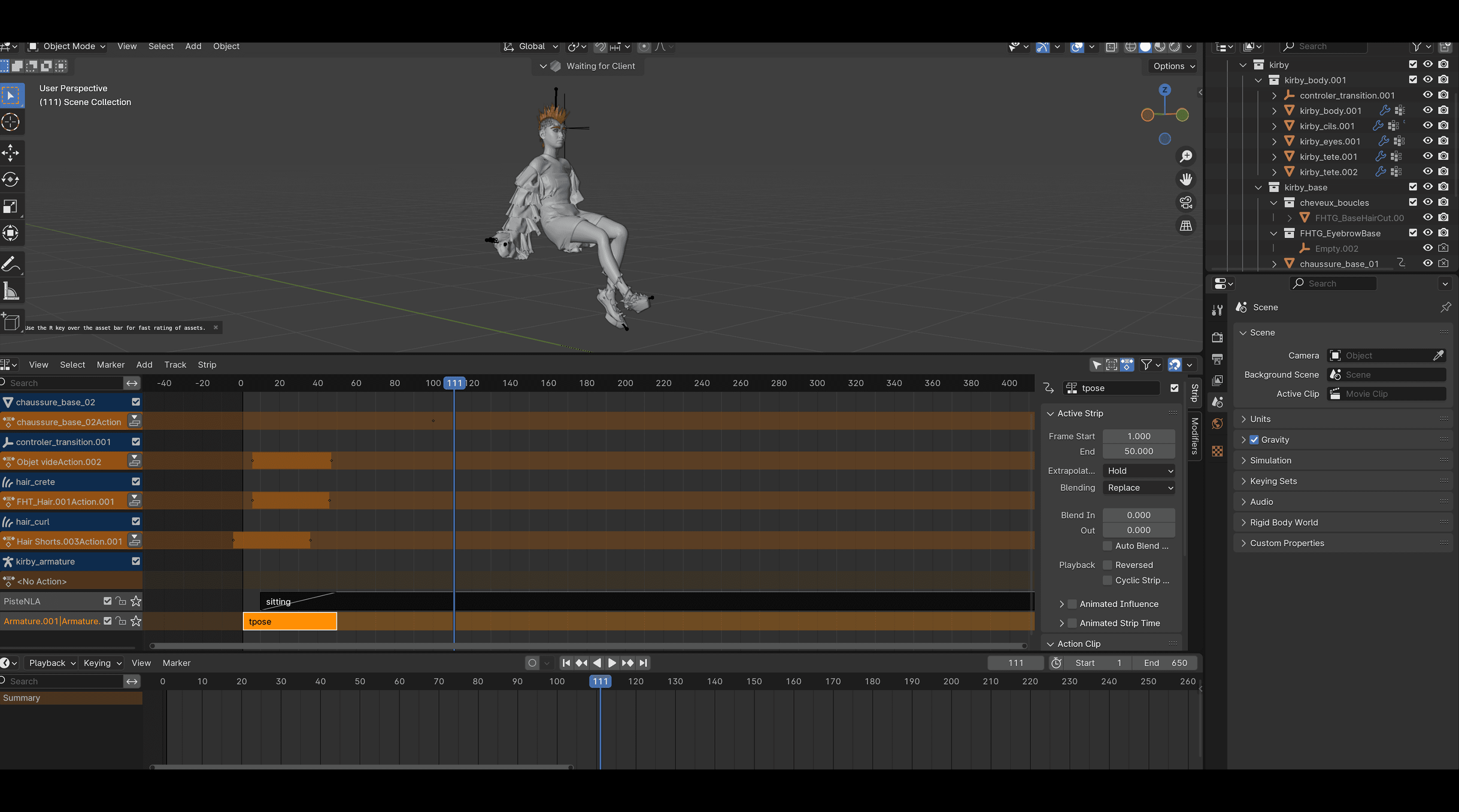1459x812 pixels.
Task: Collapse the kirby_base collection in outliner
Action: point(1259,188)
